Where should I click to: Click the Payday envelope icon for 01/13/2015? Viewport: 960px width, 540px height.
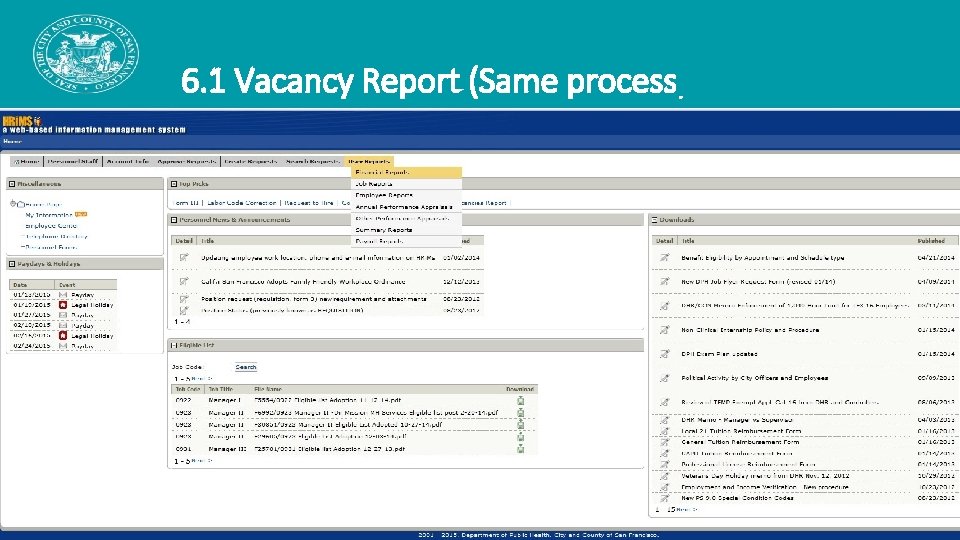[62, 294]
